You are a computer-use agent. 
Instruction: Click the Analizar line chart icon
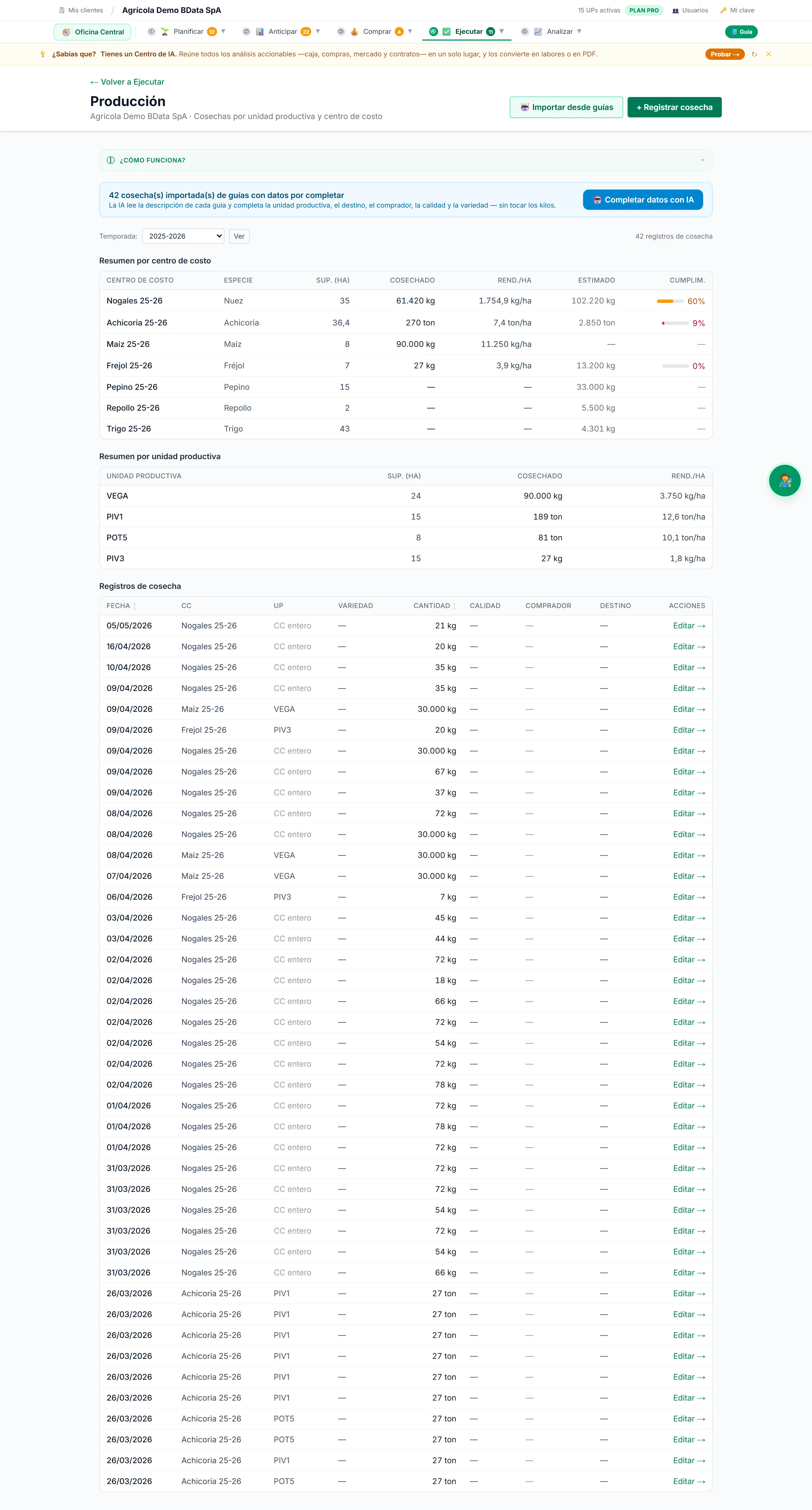point(538,32)
